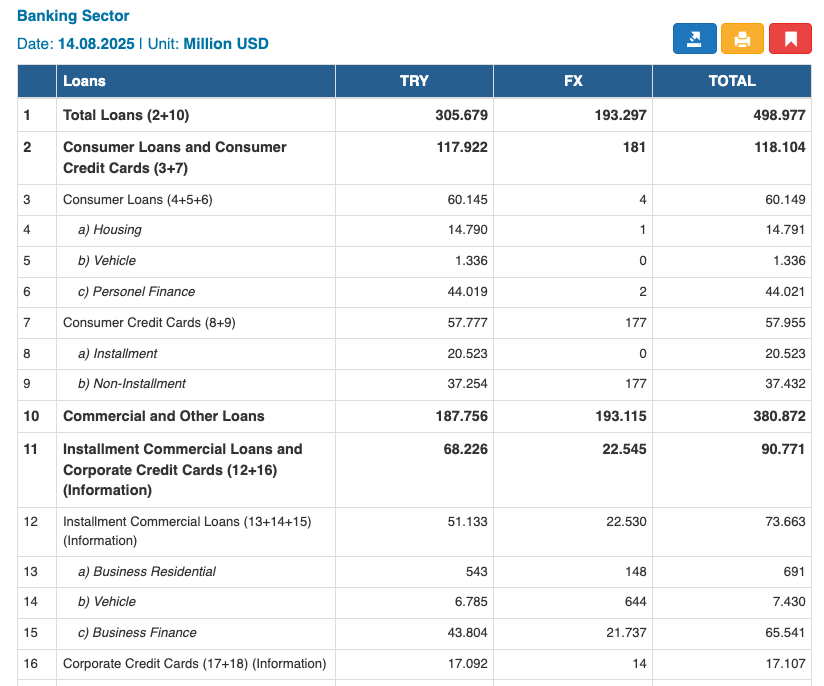Click Total Loans total 498.977
This screenshot has height=686, width=824.
(779, 115)
